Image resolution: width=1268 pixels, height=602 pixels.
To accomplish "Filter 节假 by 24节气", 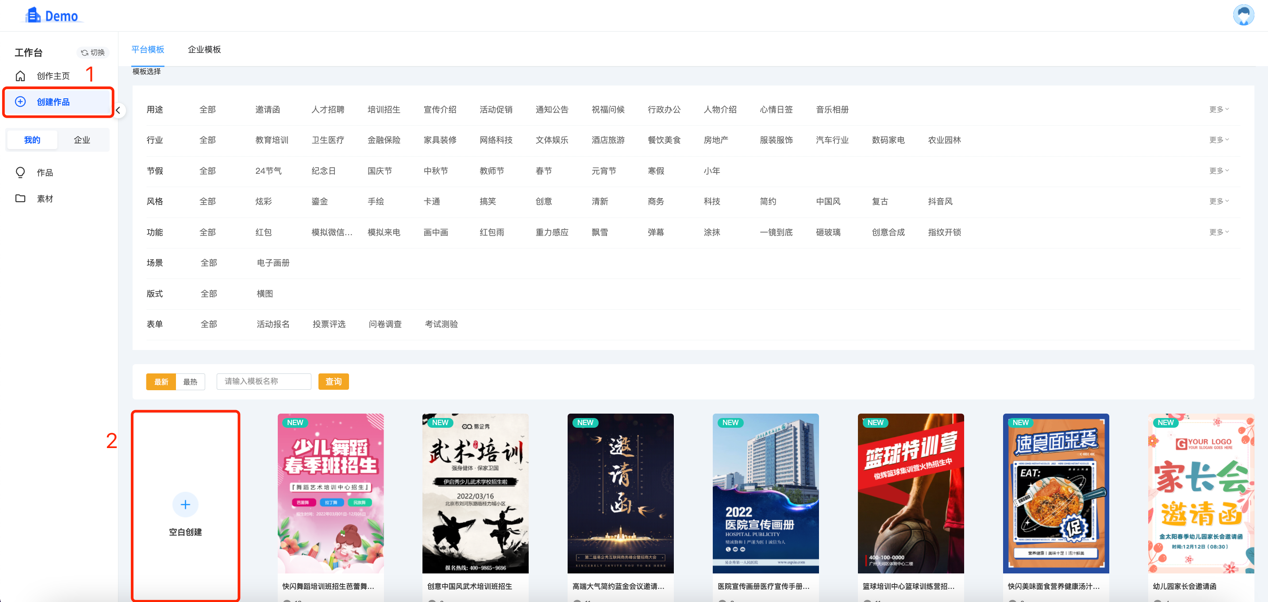I will point(268,171).
